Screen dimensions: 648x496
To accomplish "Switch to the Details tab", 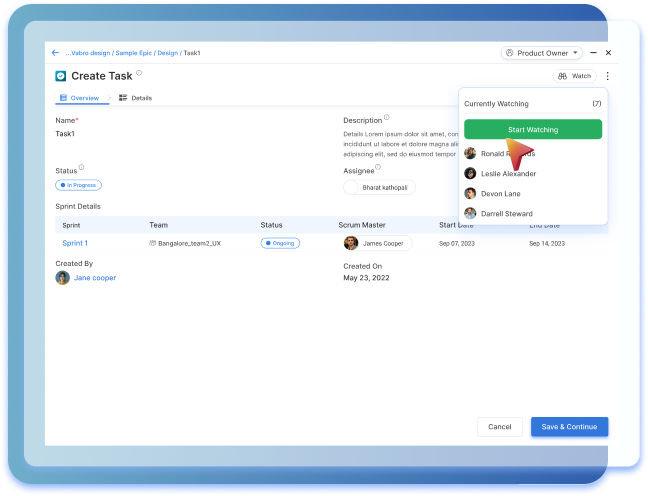I will coord(136,98).
